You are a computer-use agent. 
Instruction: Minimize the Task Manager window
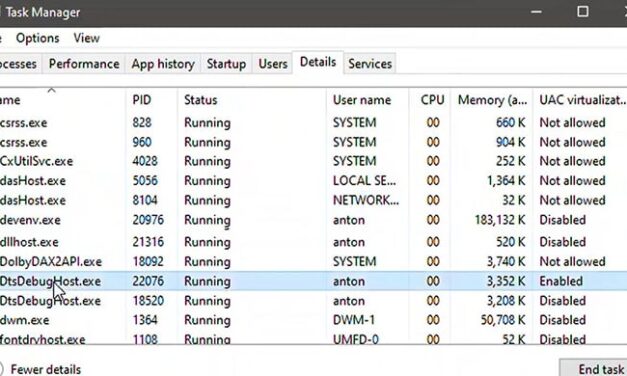click(x=536, y=12)
